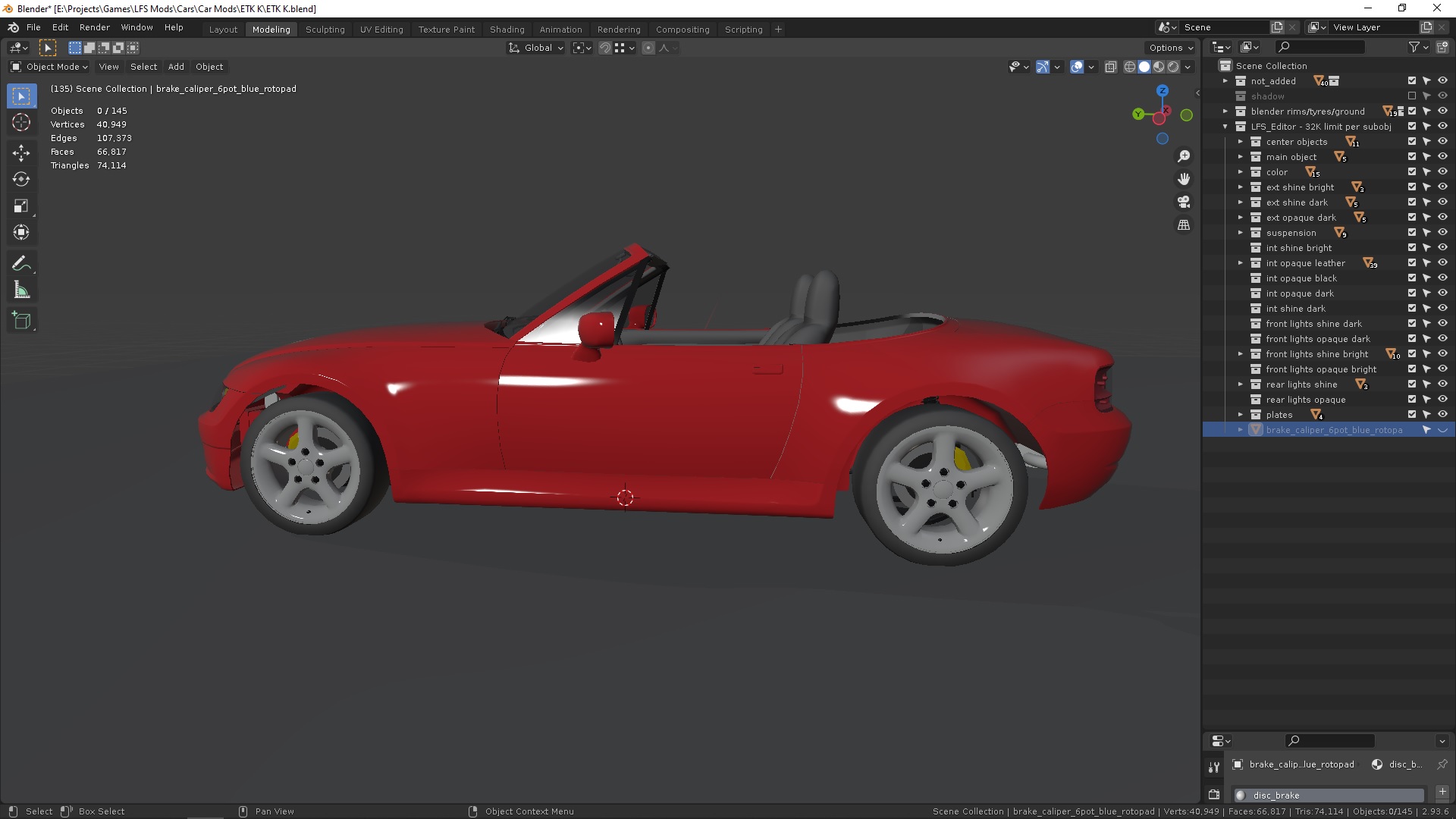The image size is (1456, 819).
Task: Hide the suspension collection with eye icon
Action: [1442, 233]
